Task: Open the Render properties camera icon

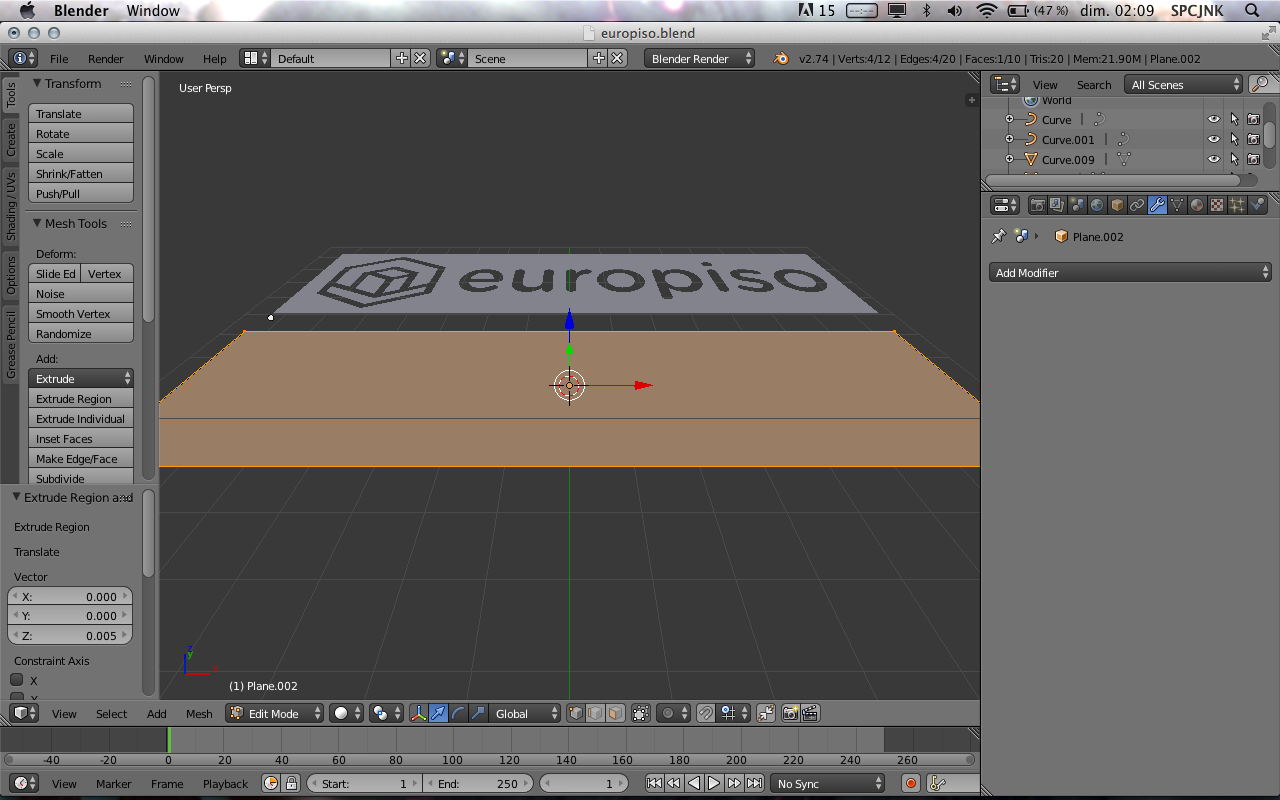Action: pyautogui.click(x=1038, y=205)
